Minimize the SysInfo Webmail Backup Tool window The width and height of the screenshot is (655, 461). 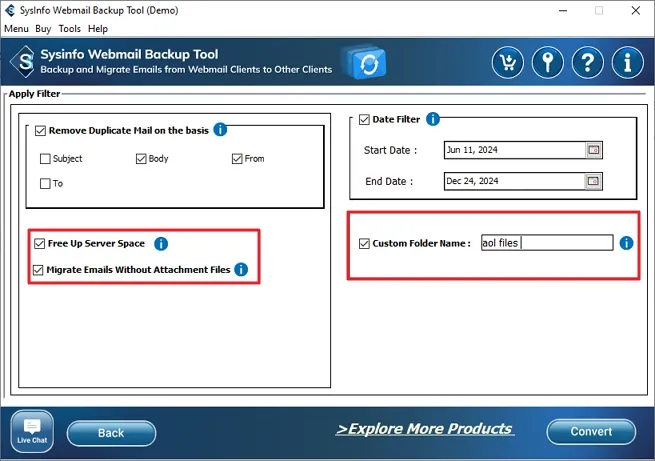[563, 10]
